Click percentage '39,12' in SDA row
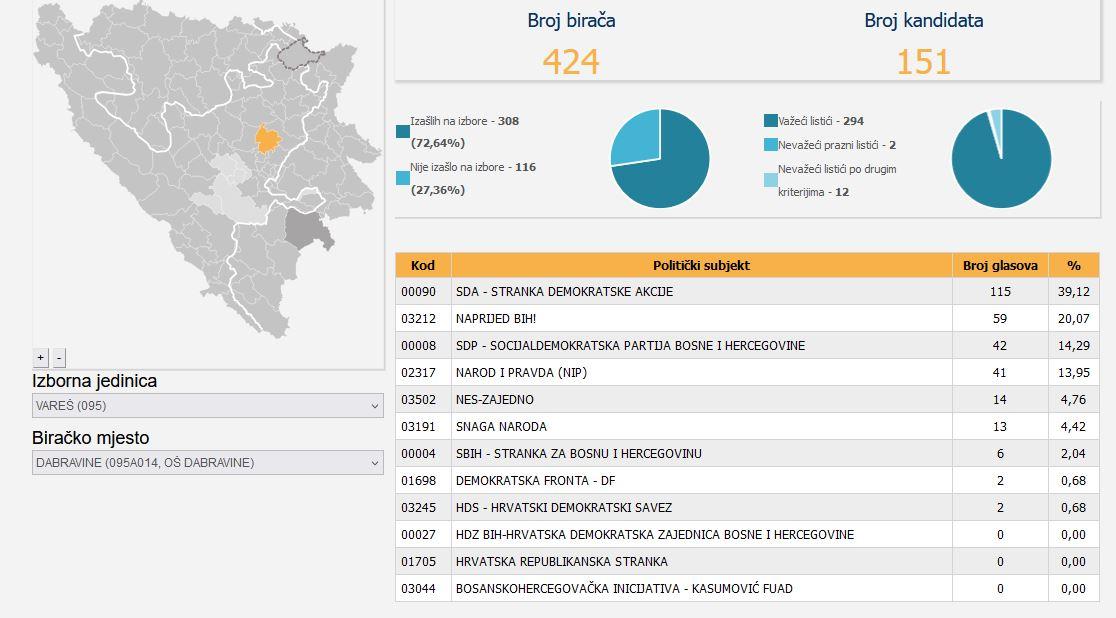This screenshot has width=1116, height=618. point(1073,292)
